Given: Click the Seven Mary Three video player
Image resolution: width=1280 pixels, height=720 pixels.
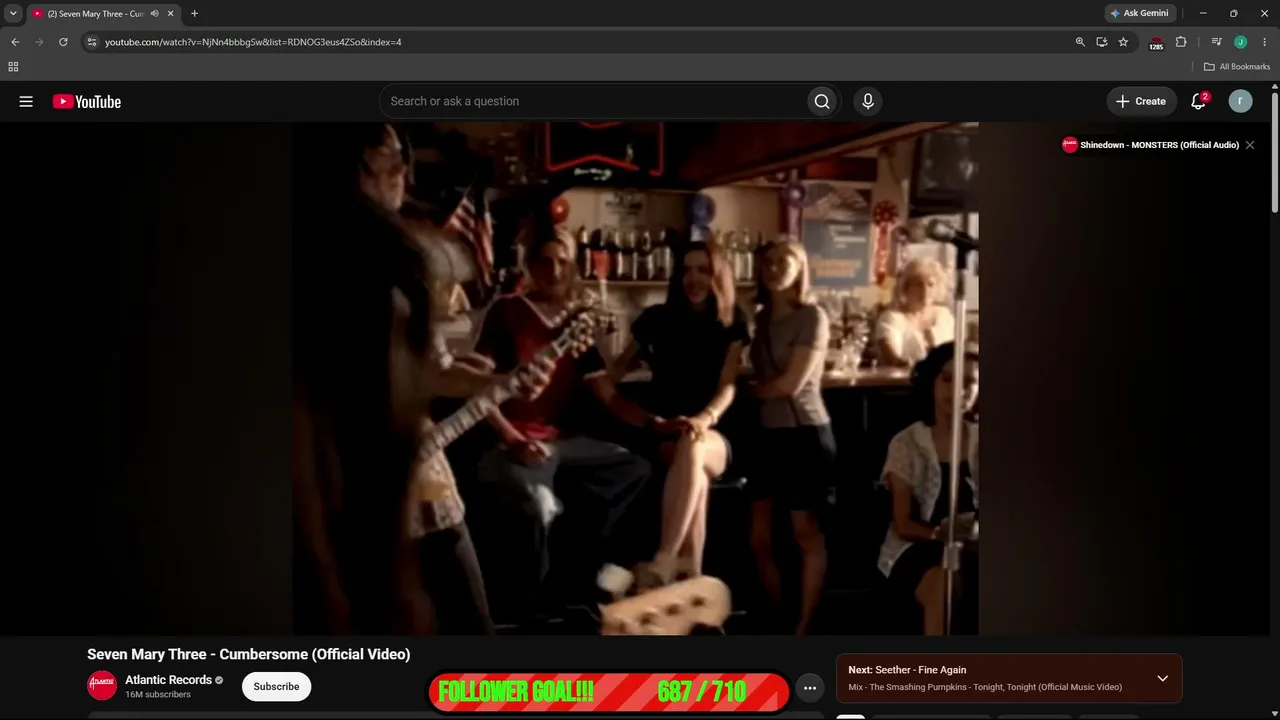Looking at the screenshot, I should [x=635, y=378].
